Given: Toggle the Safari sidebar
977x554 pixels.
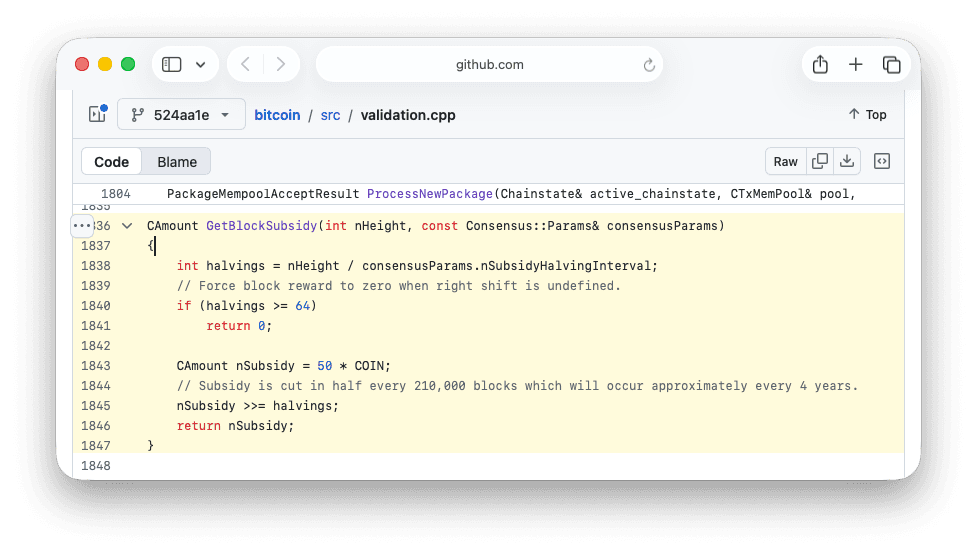Looking at the screenshot, I should tap(172, 65).
